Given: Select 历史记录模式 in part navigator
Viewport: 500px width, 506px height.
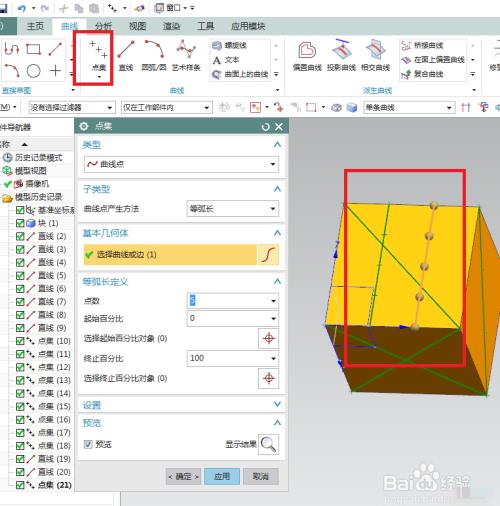Looking at the screenshot, I should pos(38,158).
